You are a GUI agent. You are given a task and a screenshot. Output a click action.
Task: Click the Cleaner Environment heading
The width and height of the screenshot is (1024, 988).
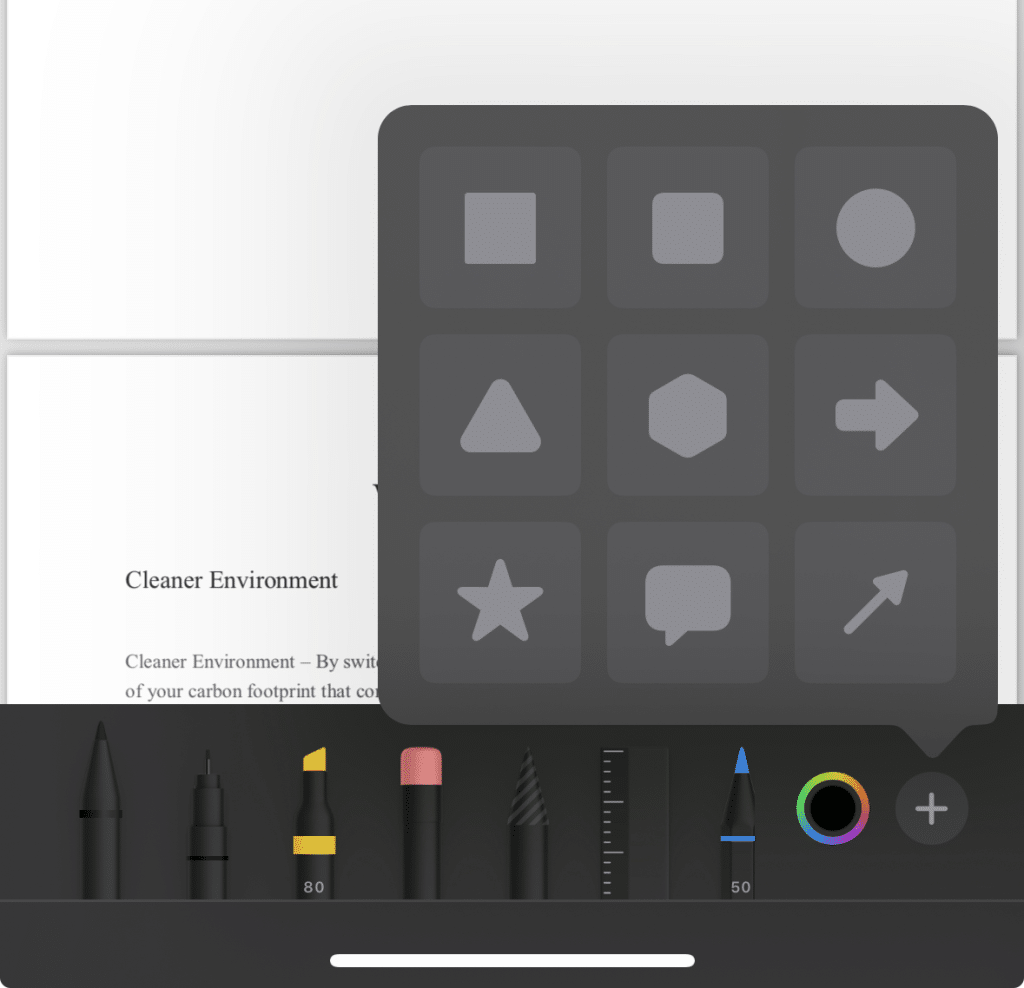pos(231,580)
